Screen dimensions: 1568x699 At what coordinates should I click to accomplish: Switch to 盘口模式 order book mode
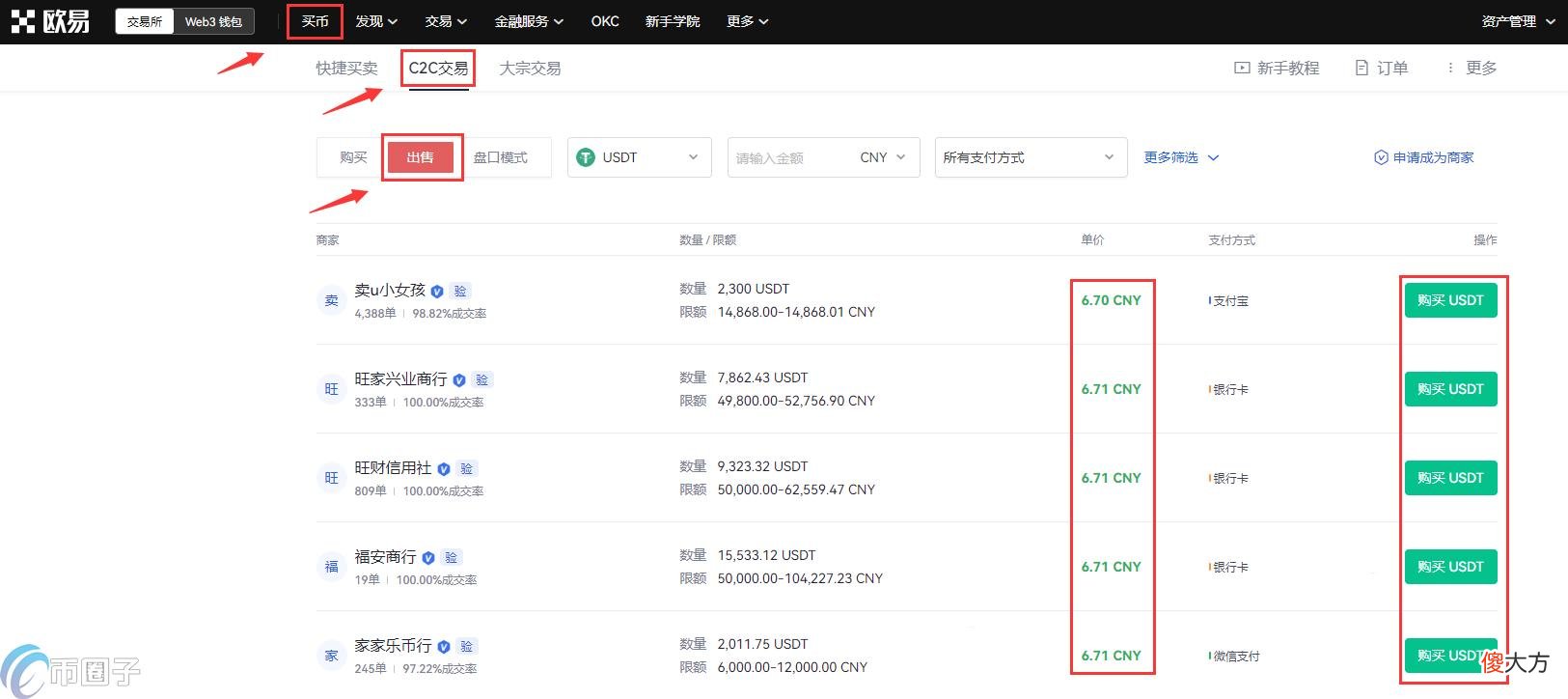click(500, 157)
